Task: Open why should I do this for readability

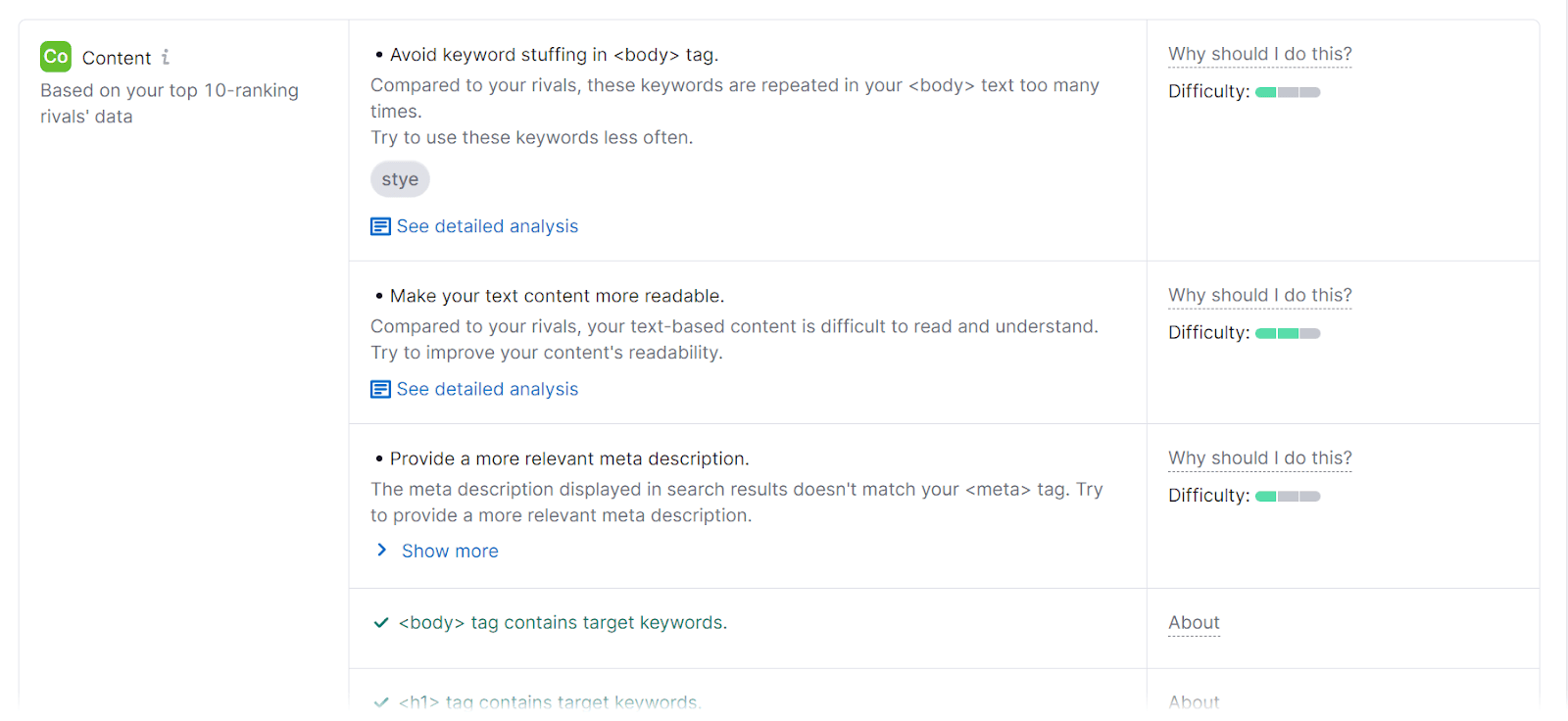Action: 1259,295
